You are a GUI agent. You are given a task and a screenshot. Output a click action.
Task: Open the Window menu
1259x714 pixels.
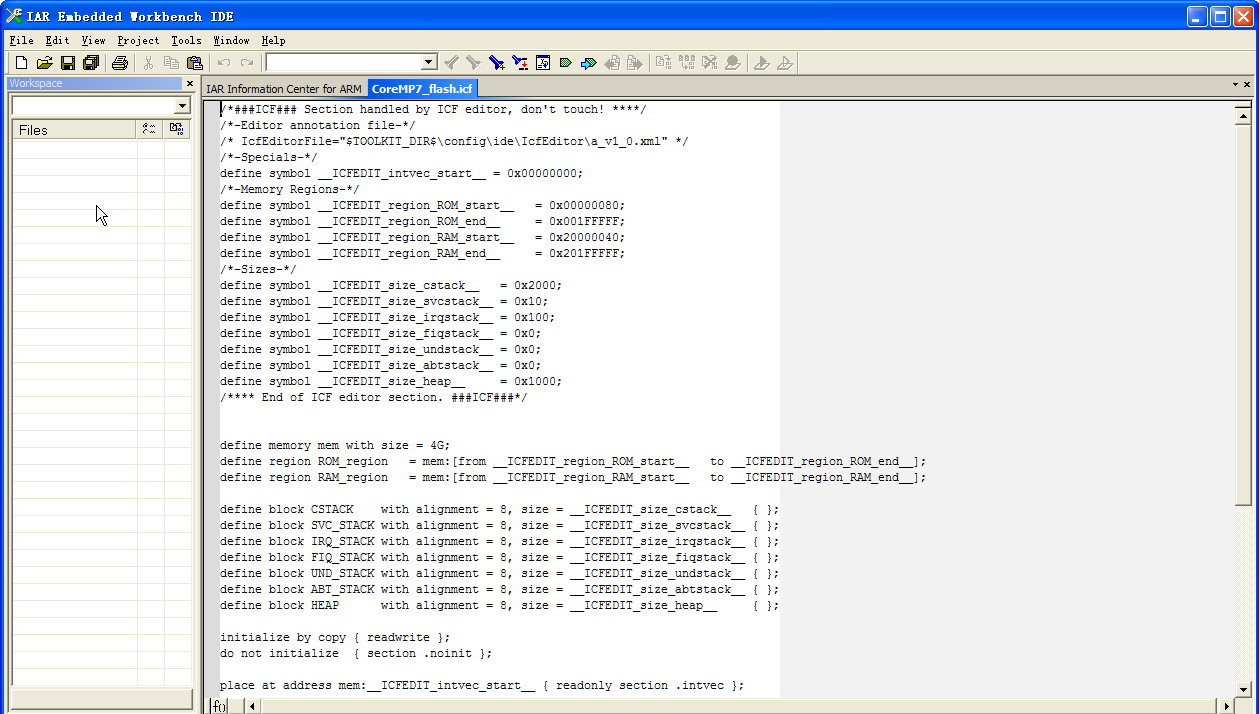(231, 41)
